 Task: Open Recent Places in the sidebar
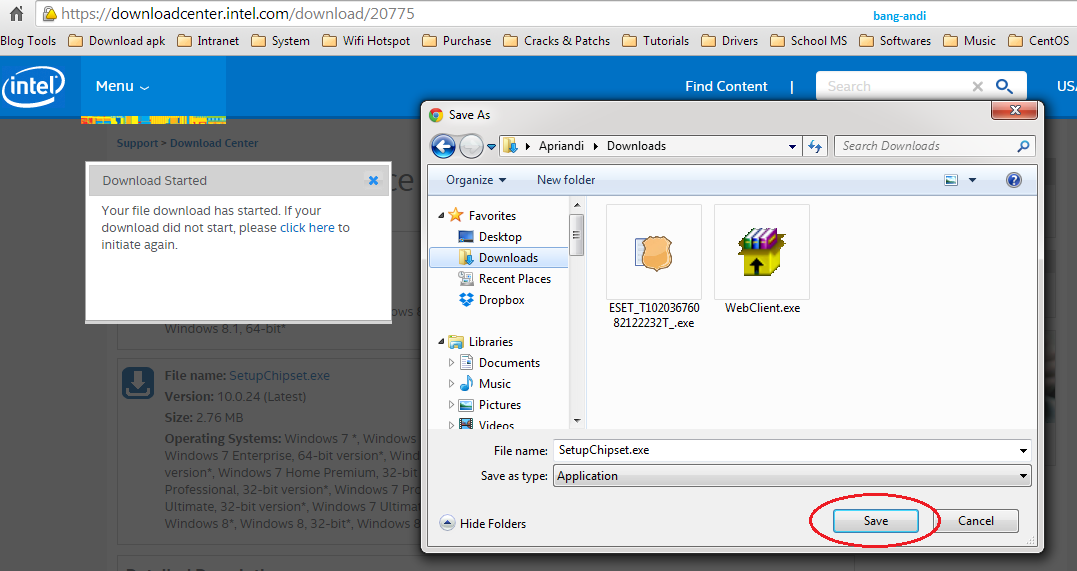point(505,278)
